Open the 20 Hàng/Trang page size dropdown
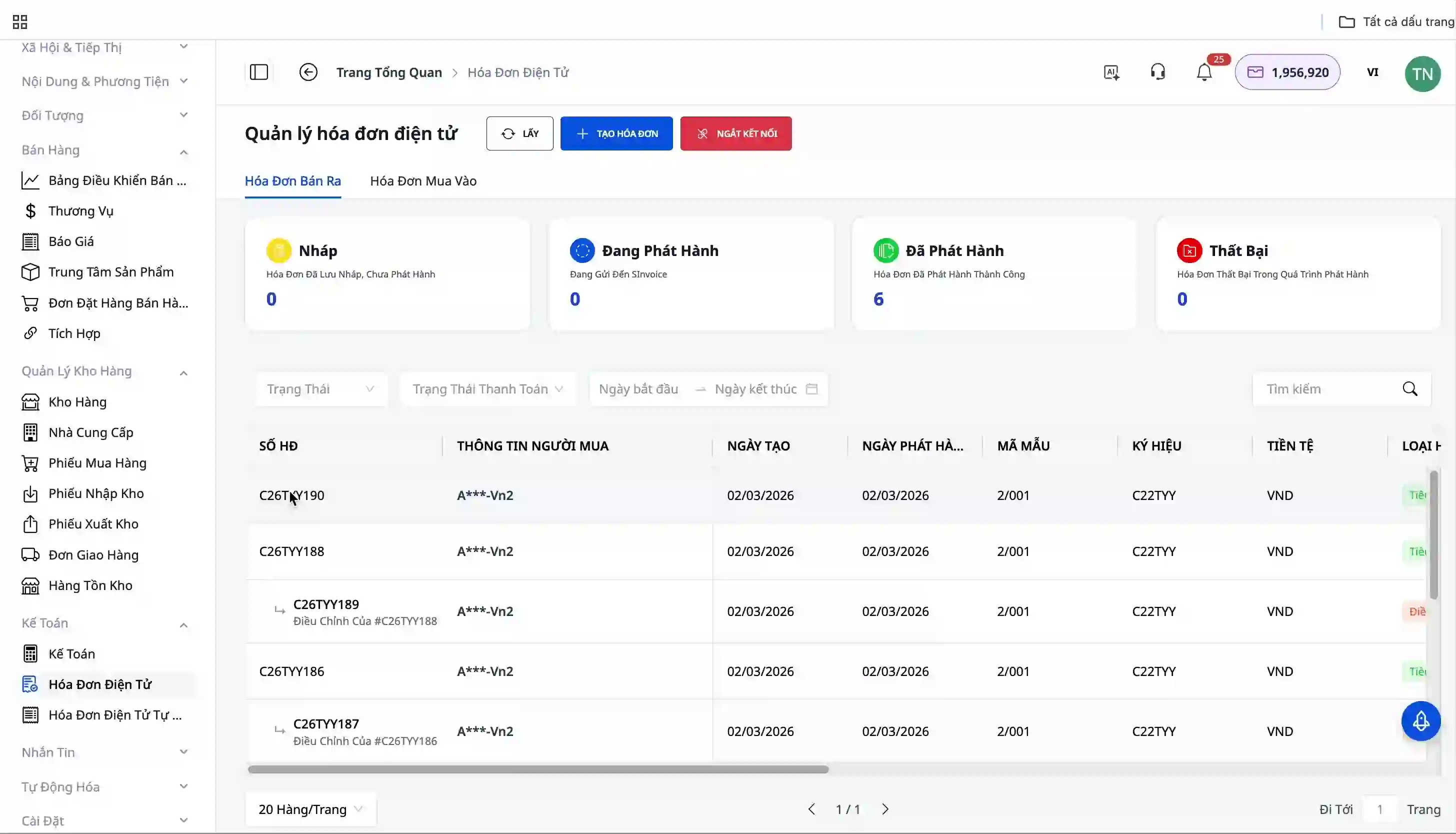Viewport: 1456px width, 834px height. tap(310, 809)
